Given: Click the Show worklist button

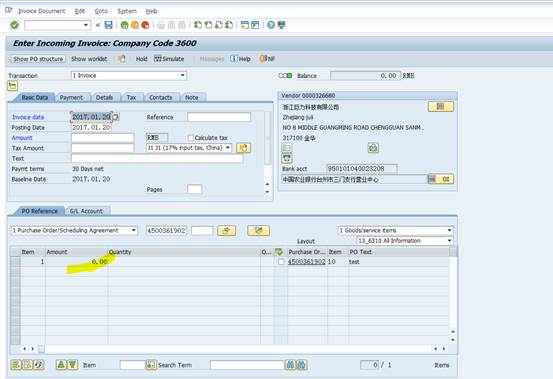Looking at the screenshot, I should click(x=89, y=59).
